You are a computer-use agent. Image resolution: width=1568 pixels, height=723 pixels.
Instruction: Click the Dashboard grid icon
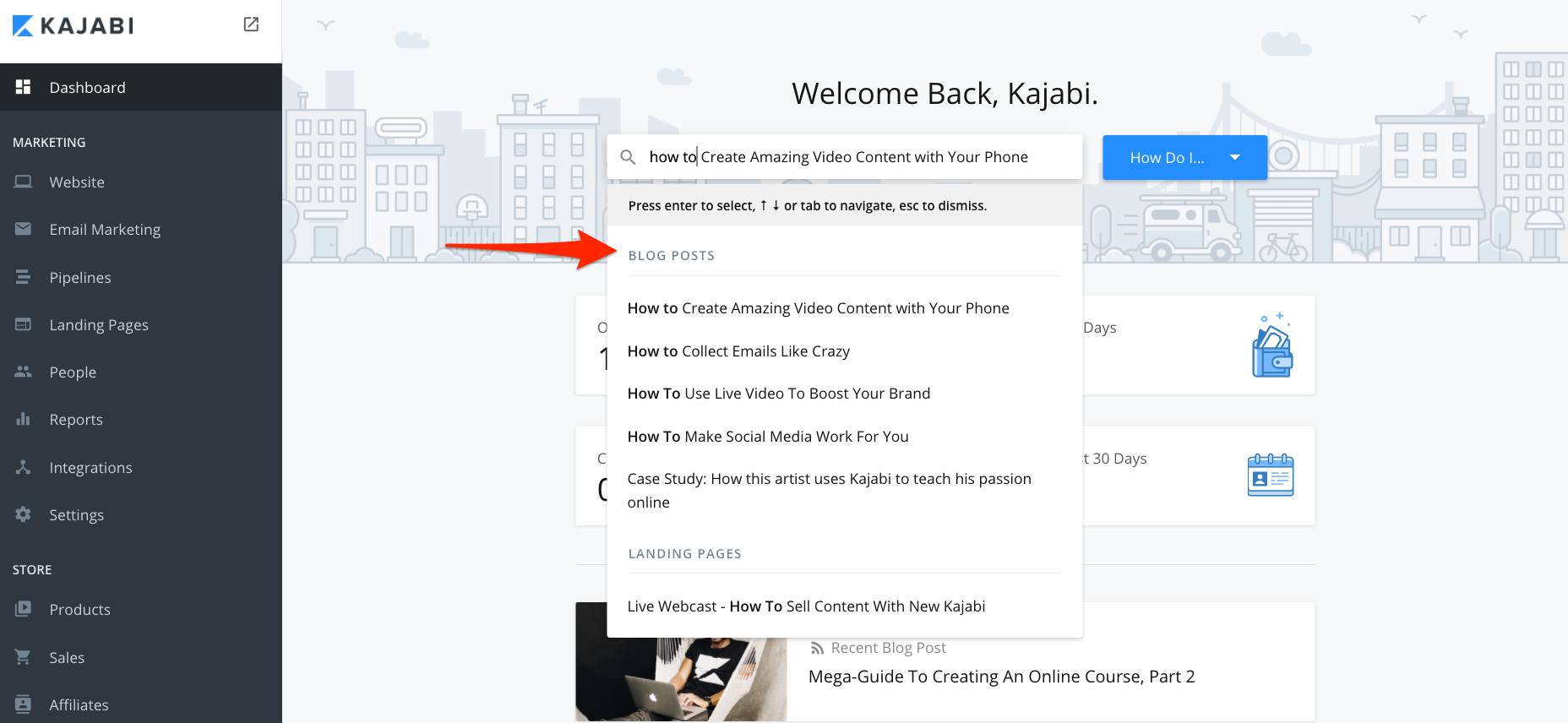24,87
